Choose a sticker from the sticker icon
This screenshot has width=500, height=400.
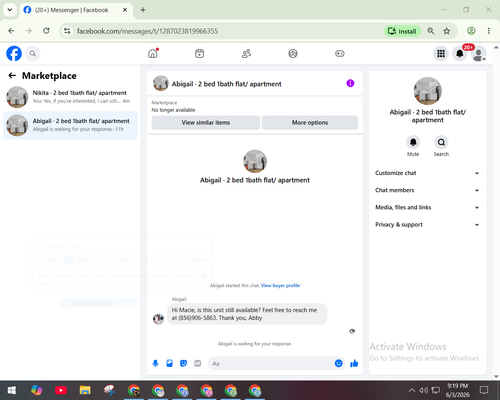point(183,363)
